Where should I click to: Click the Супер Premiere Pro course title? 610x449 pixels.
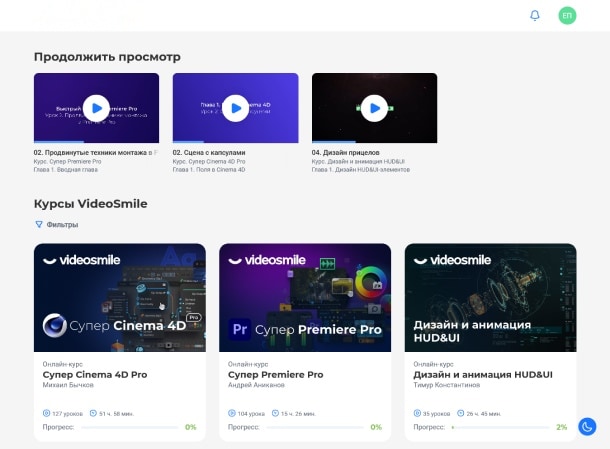point(275,375)
